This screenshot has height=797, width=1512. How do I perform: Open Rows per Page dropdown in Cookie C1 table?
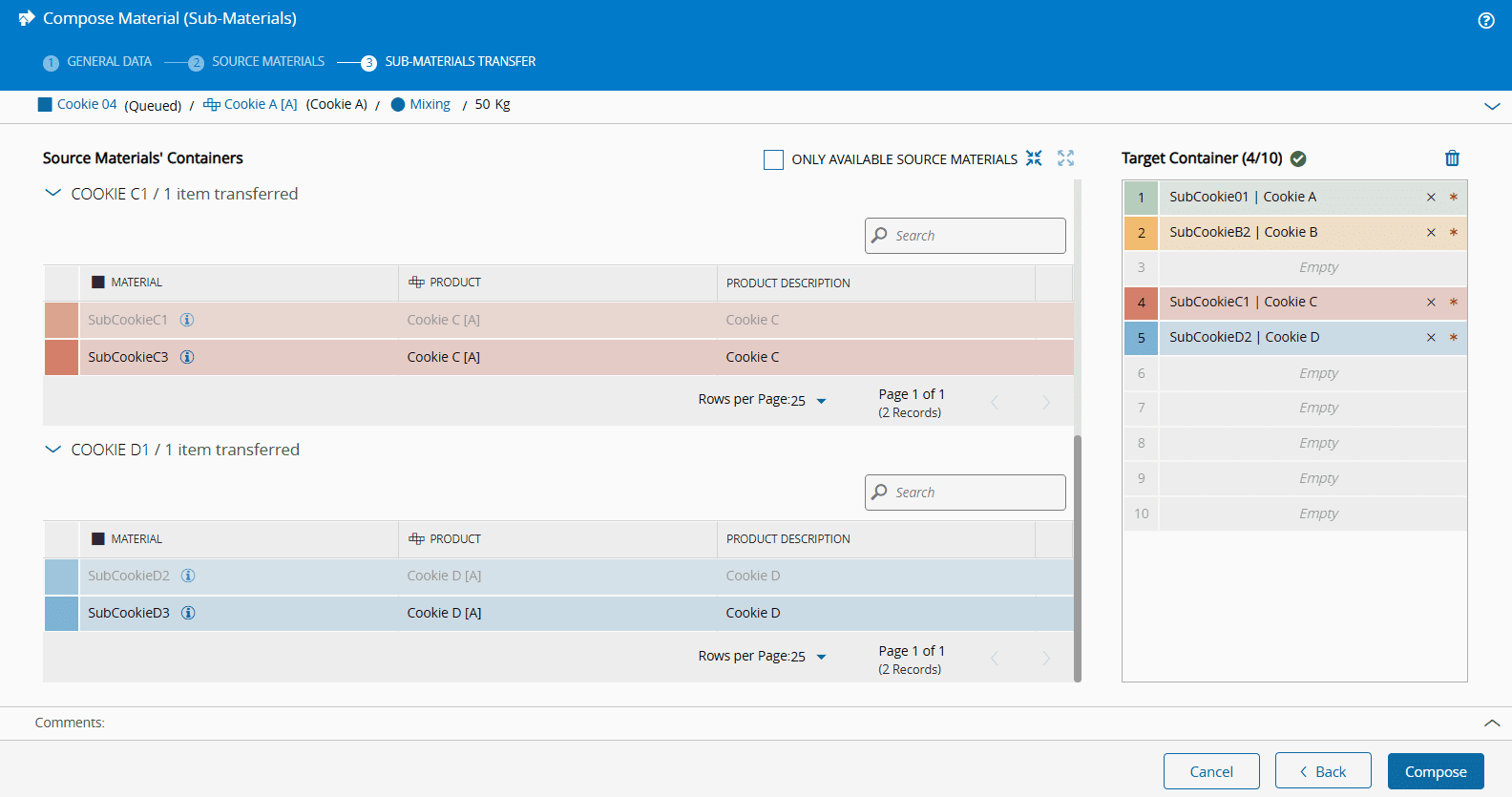(821, 401)
